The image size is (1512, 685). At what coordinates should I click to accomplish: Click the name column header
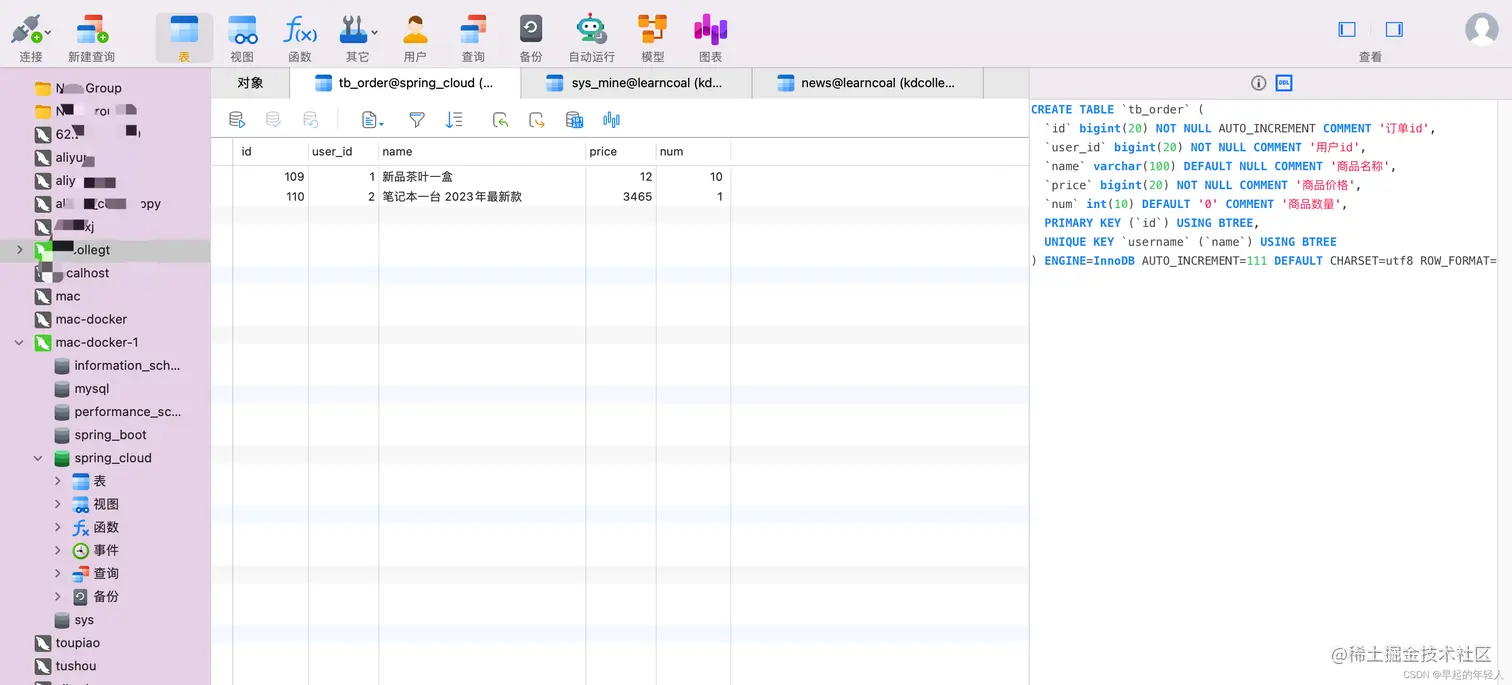tap(482, 152)
